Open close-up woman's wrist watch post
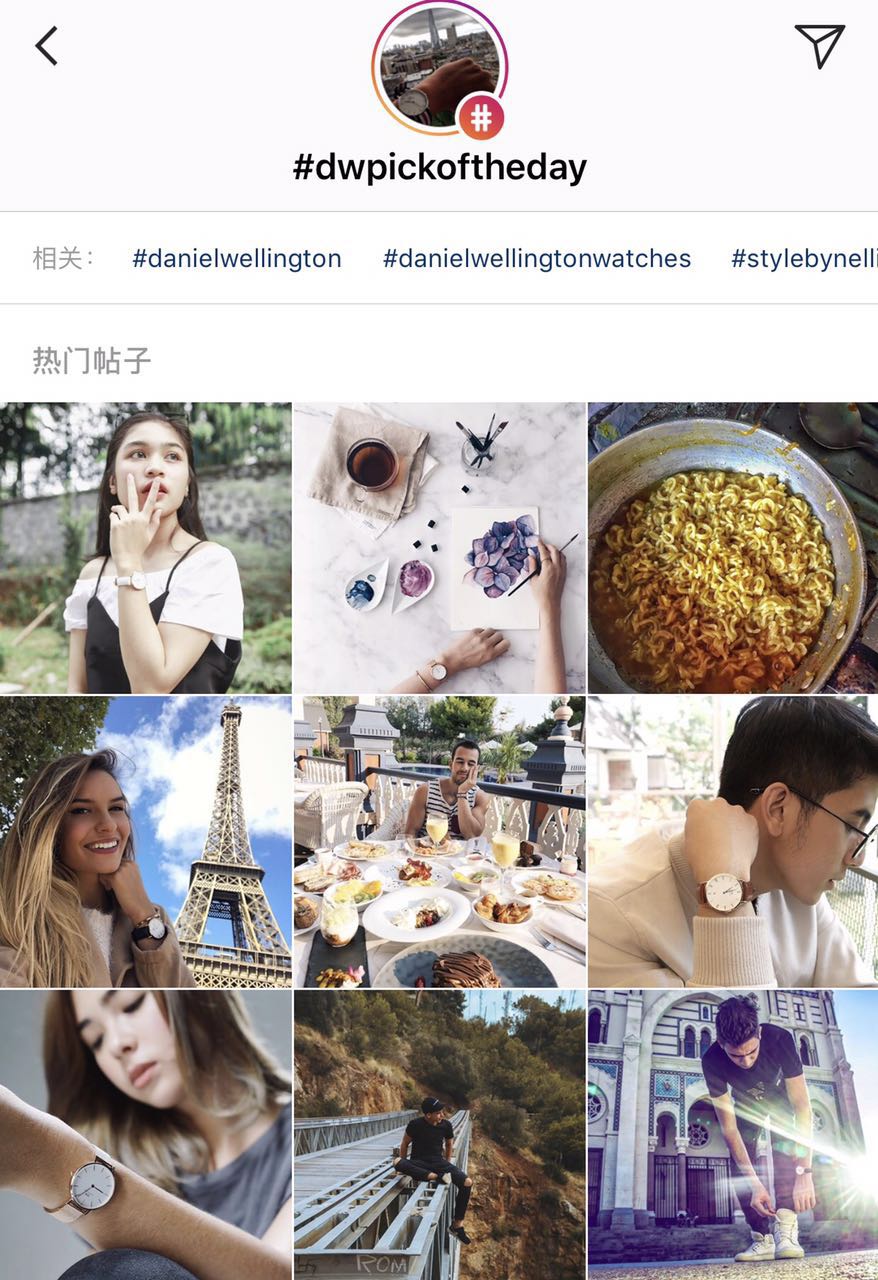The image size is (878, 1280). [146, 1135]
